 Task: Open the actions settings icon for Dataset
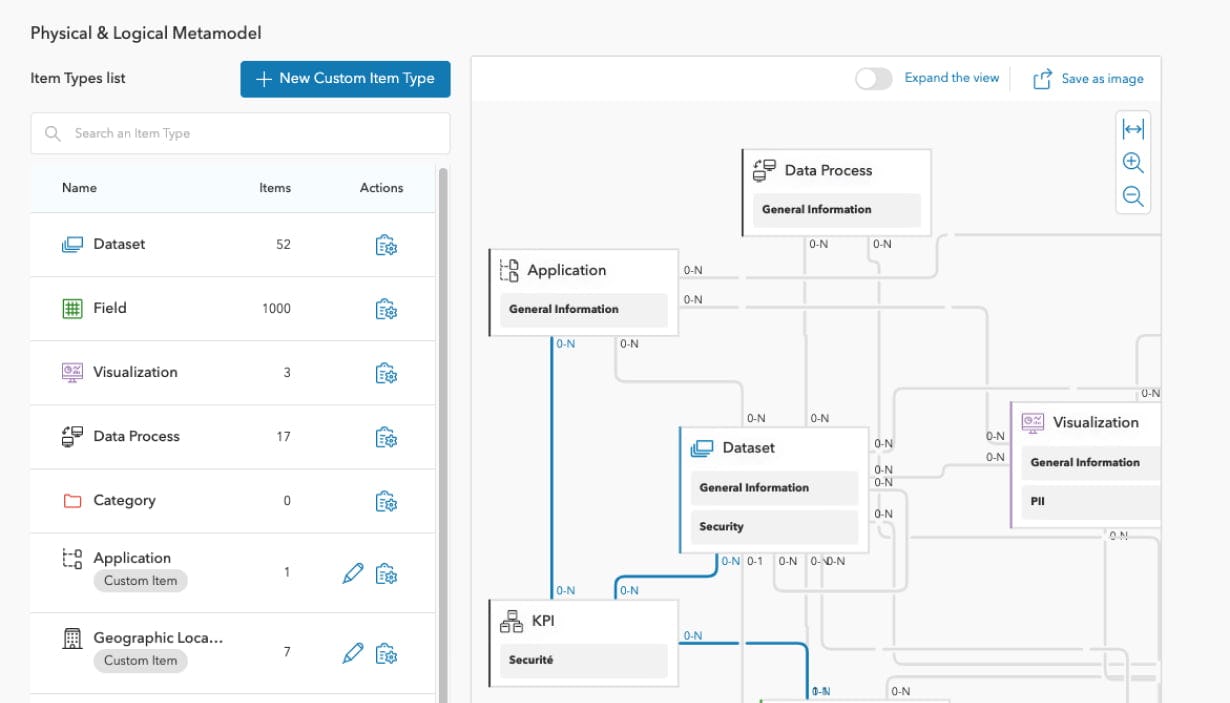point(387,244)
